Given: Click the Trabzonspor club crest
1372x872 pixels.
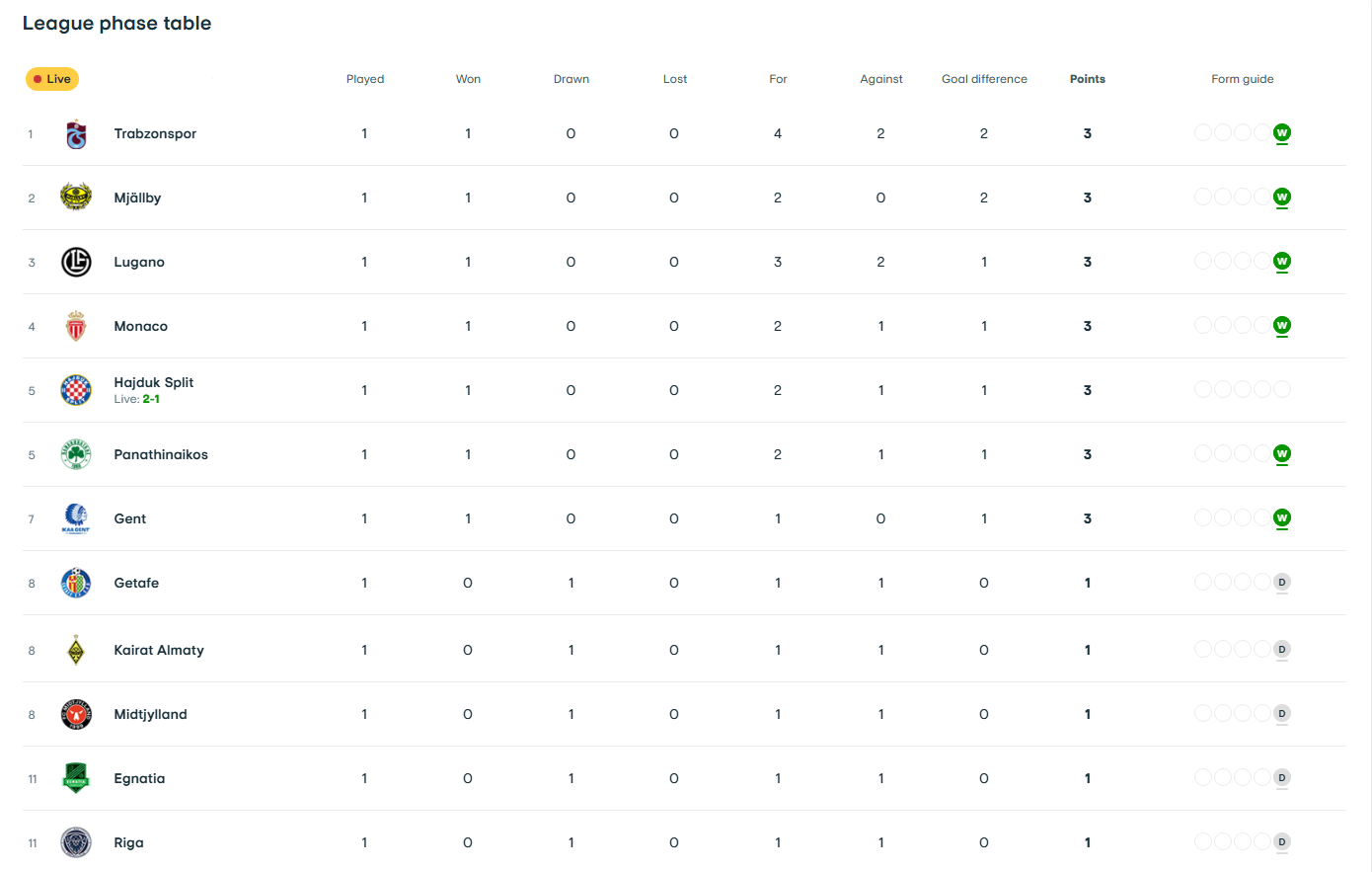Looking at the screenshot, I should tap(76, 134).
